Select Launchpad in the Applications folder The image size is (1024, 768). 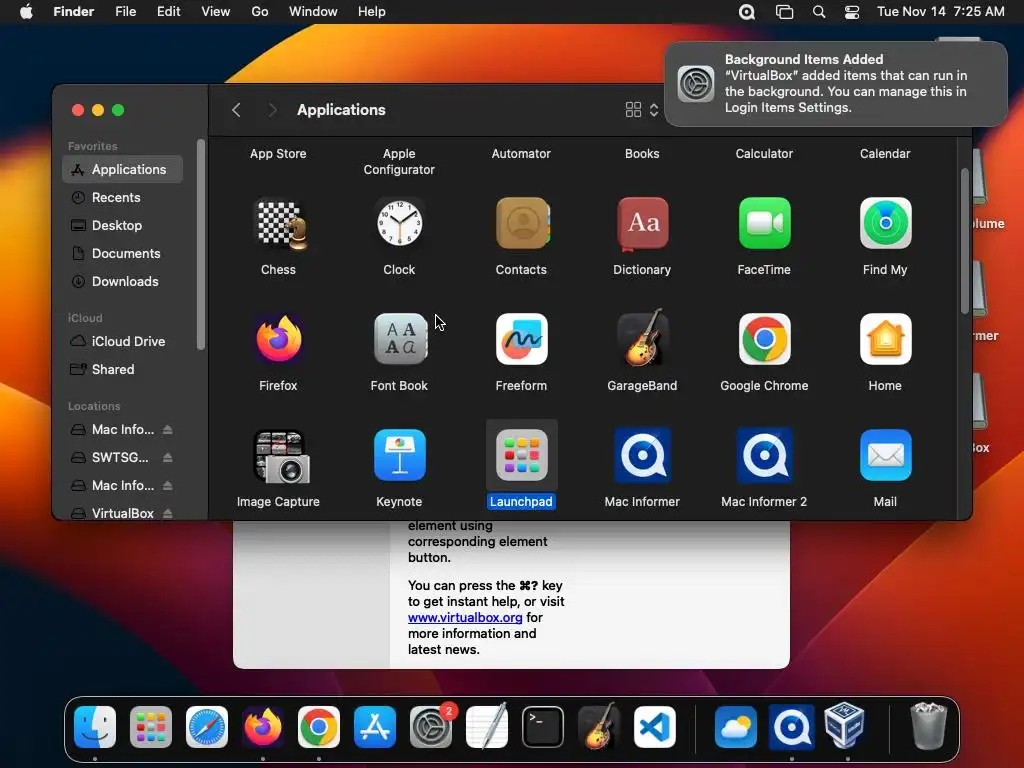pyautogui.click(x=522, y=456)
